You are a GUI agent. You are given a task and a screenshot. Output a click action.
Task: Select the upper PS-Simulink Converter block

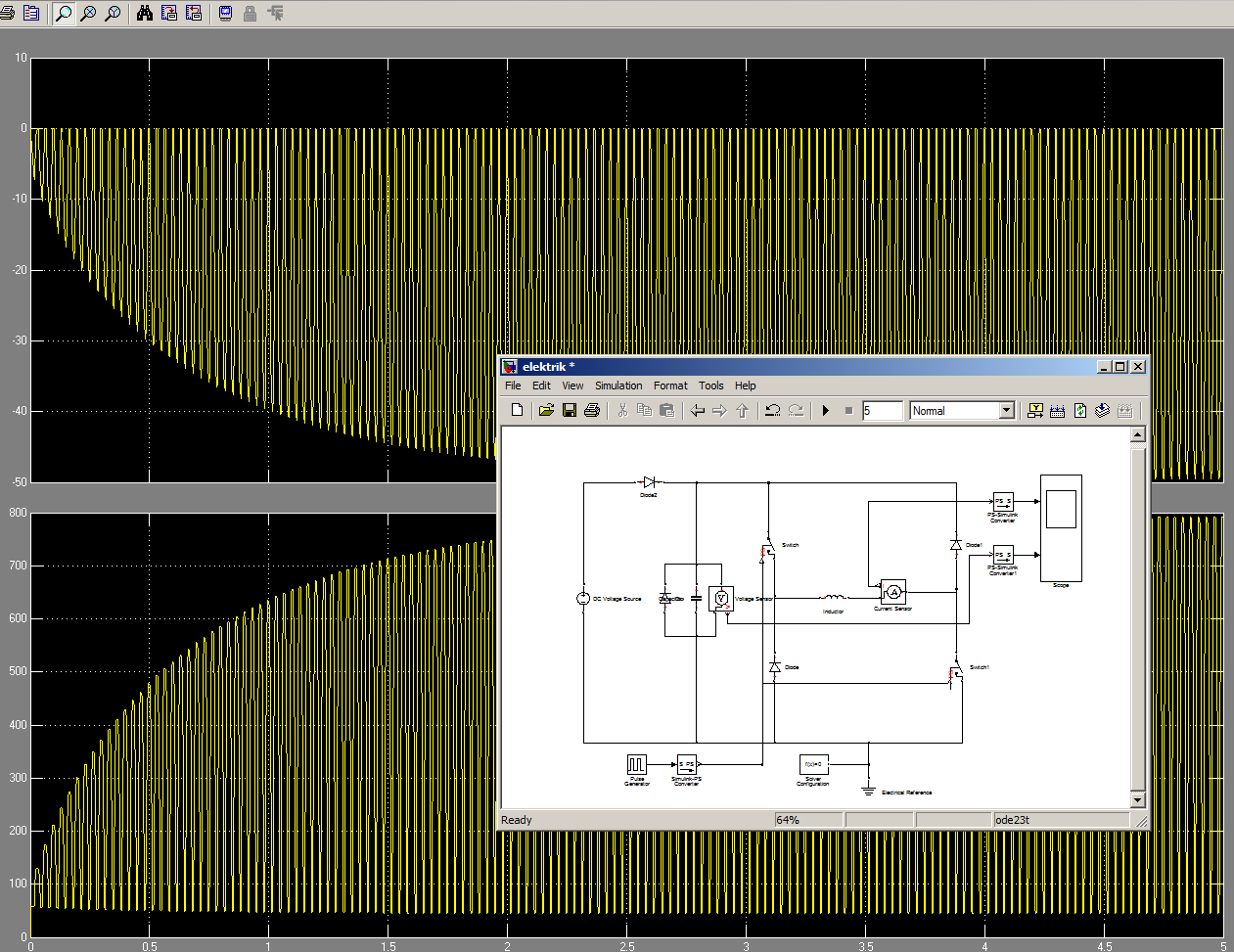pyautogui.click(x=1002, y=501)
